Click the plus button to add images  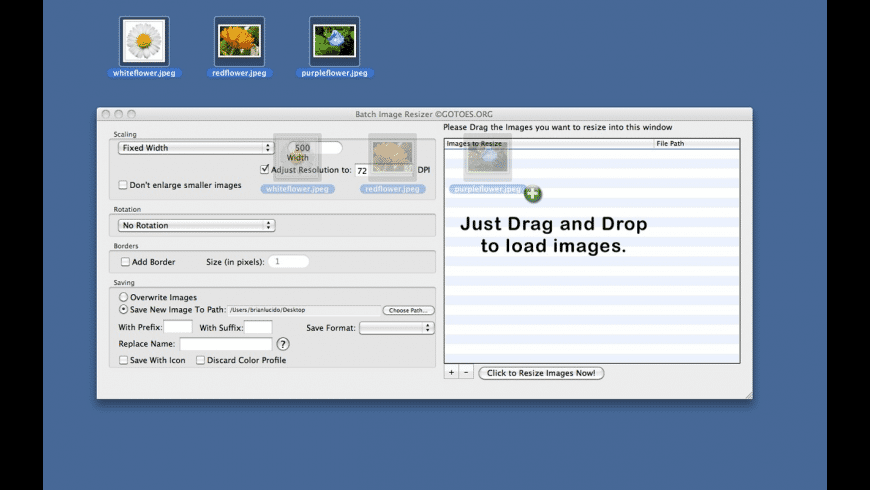point(451,373)
